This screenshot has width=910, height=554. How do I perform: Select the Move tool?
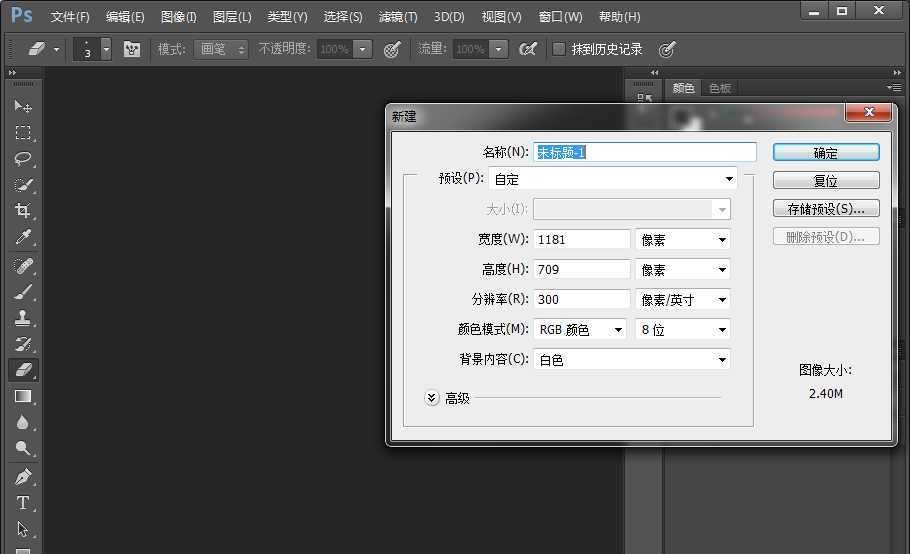pyautogui.click(x=22, y=107)
